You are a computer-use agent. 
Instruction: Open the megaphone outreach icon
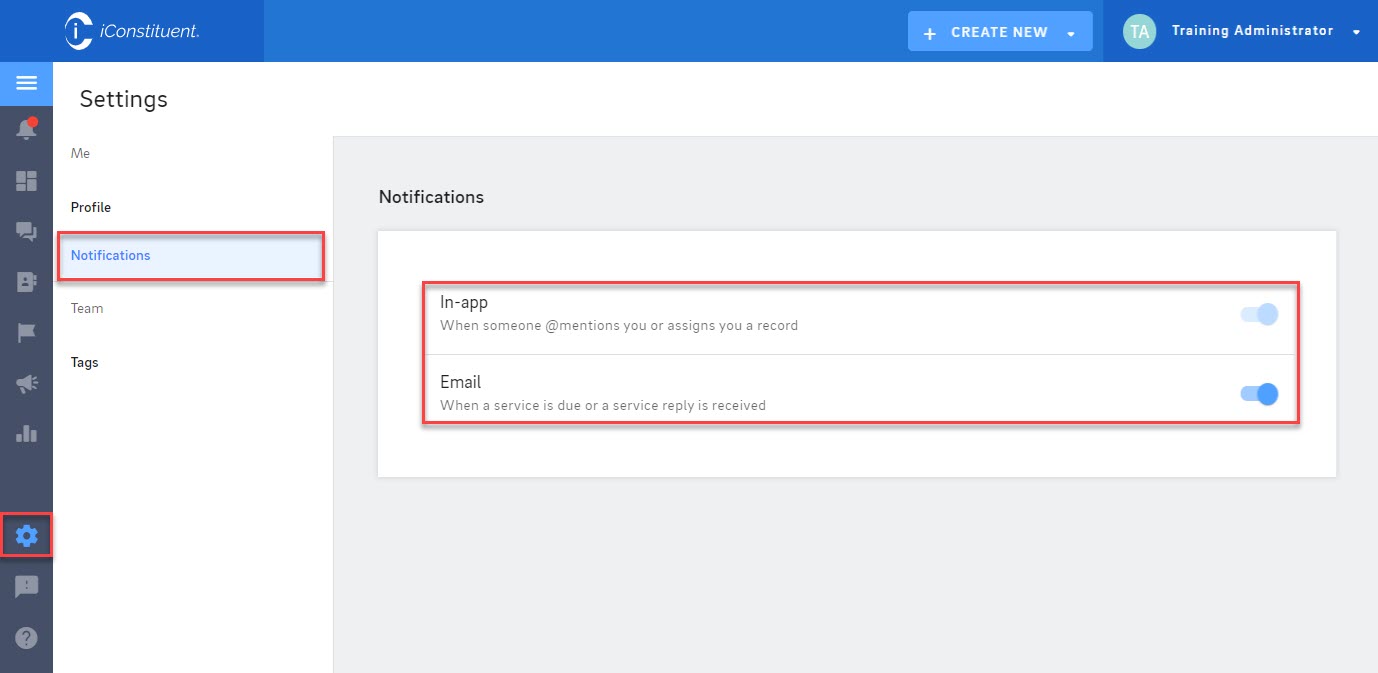click(26, 384)
